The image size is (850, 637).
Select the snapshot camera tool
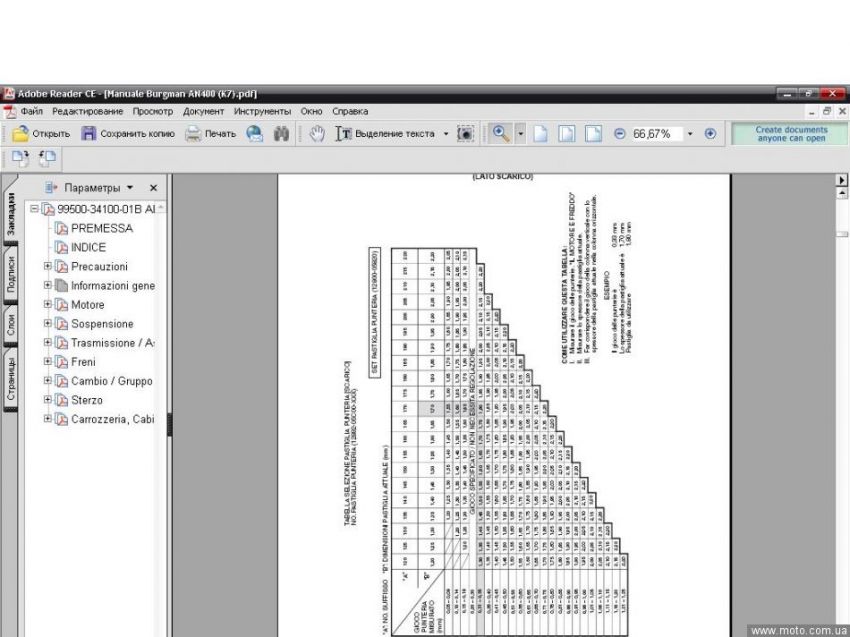coord(464,134)
